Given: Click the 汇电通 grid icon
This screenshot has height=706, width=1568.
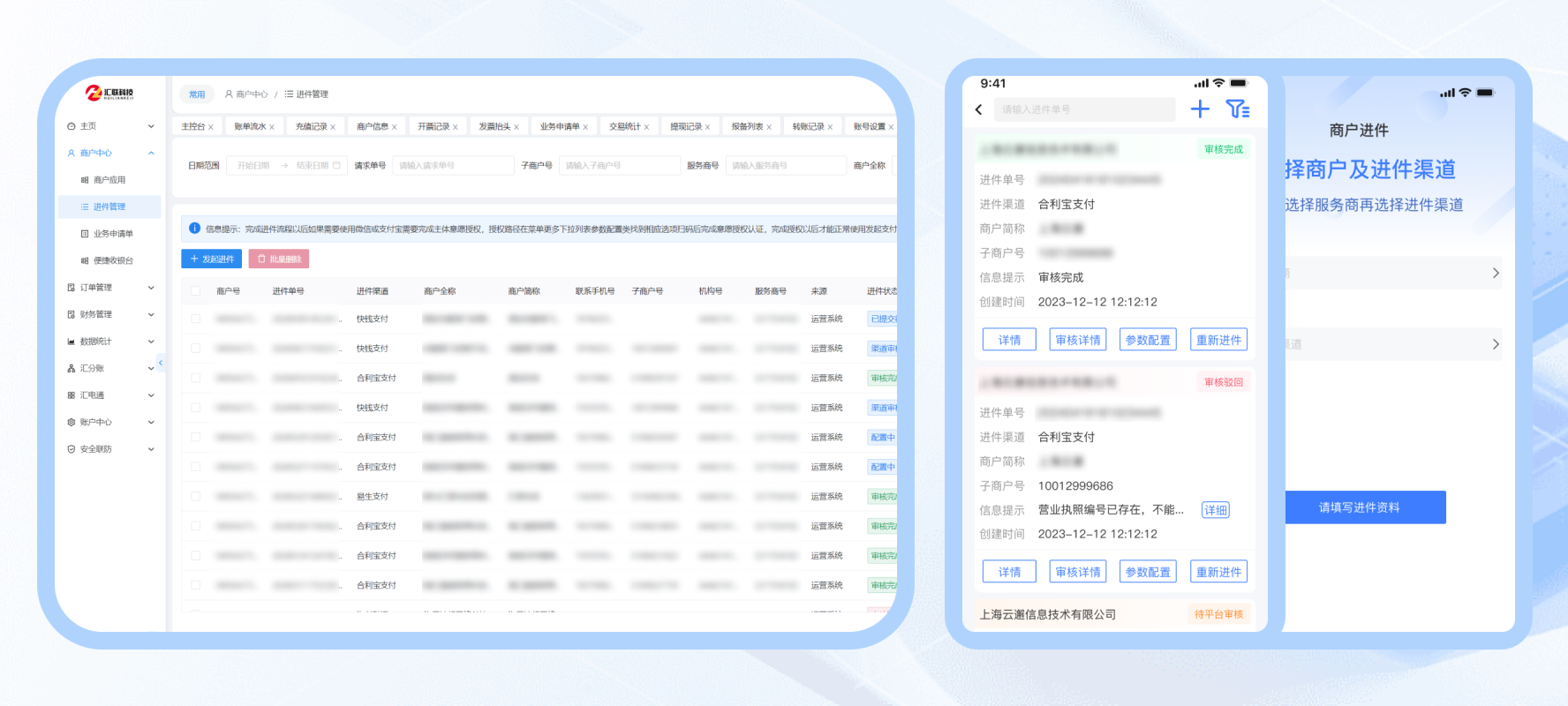Looking at the screenshot, I should pos(72,395).
